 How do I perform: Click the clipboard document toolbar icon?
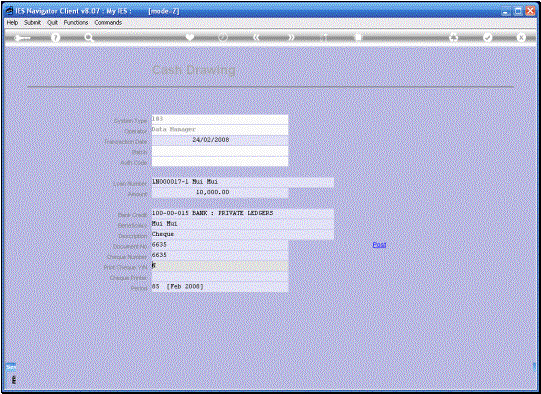tap(358, 37)
